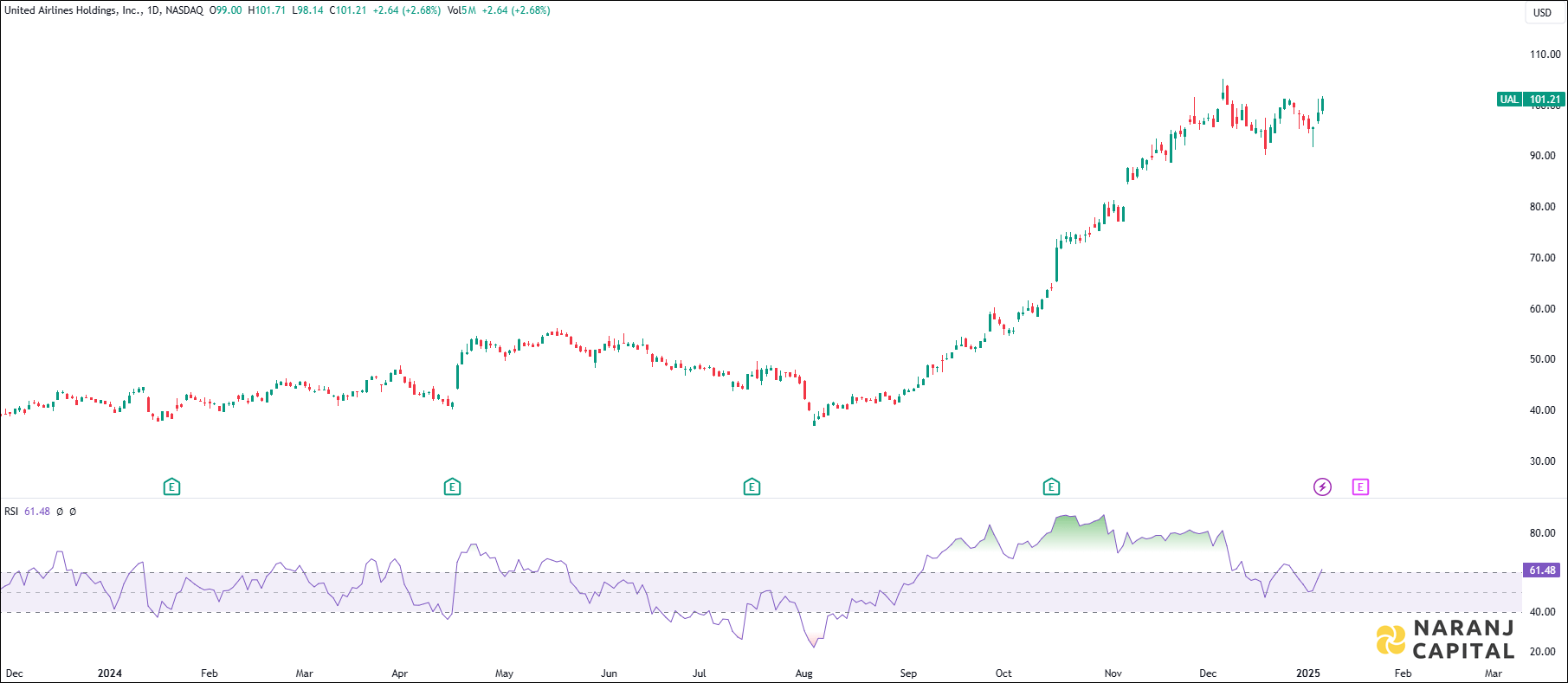The width and height of the screenshot is (1568, 683).
Task: Click the Sep label on time axis
Action: click(x=908, y=673)
